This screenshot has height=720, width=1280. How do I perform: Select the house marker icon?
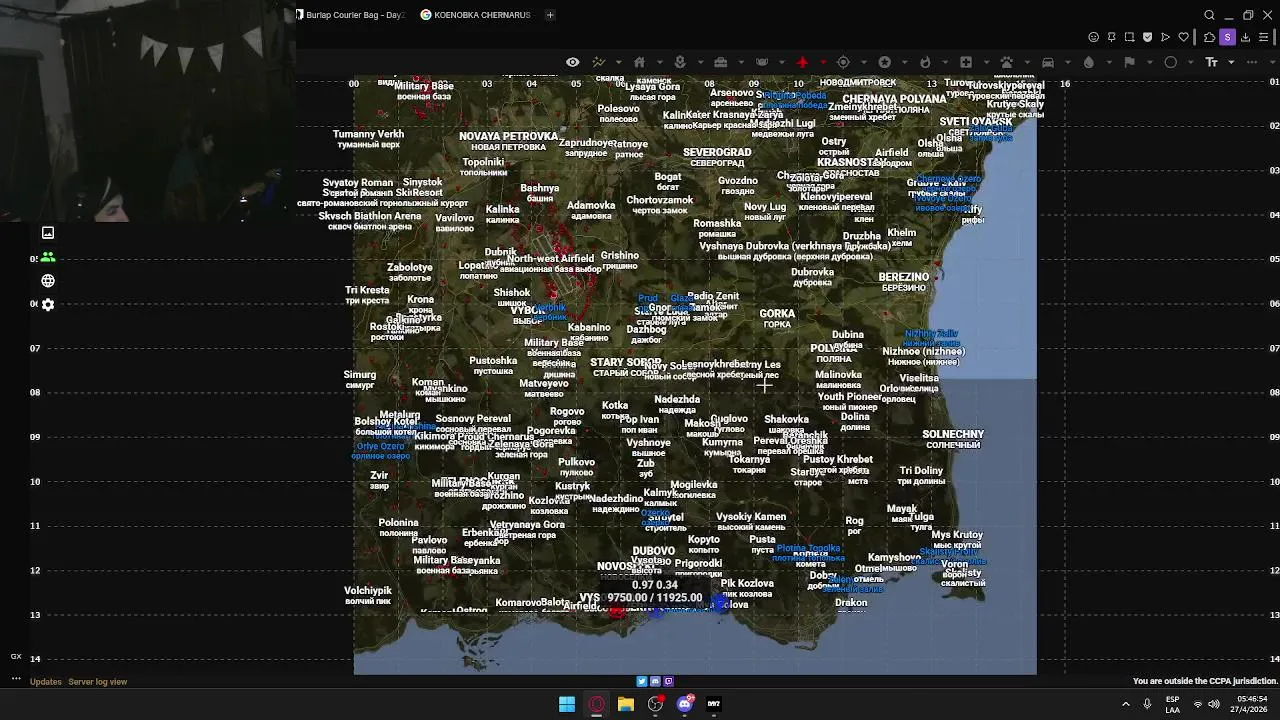(x=639, y=62)
